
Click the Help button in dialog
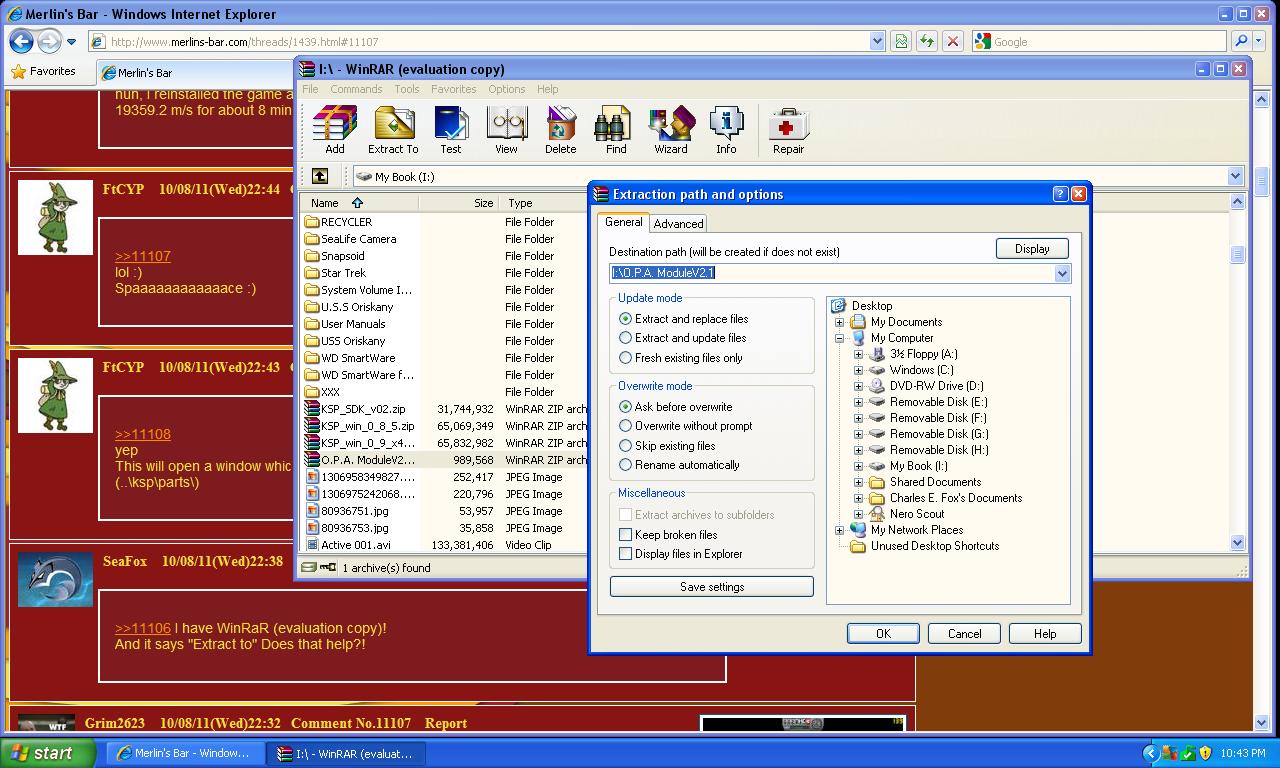point(1045,633)
